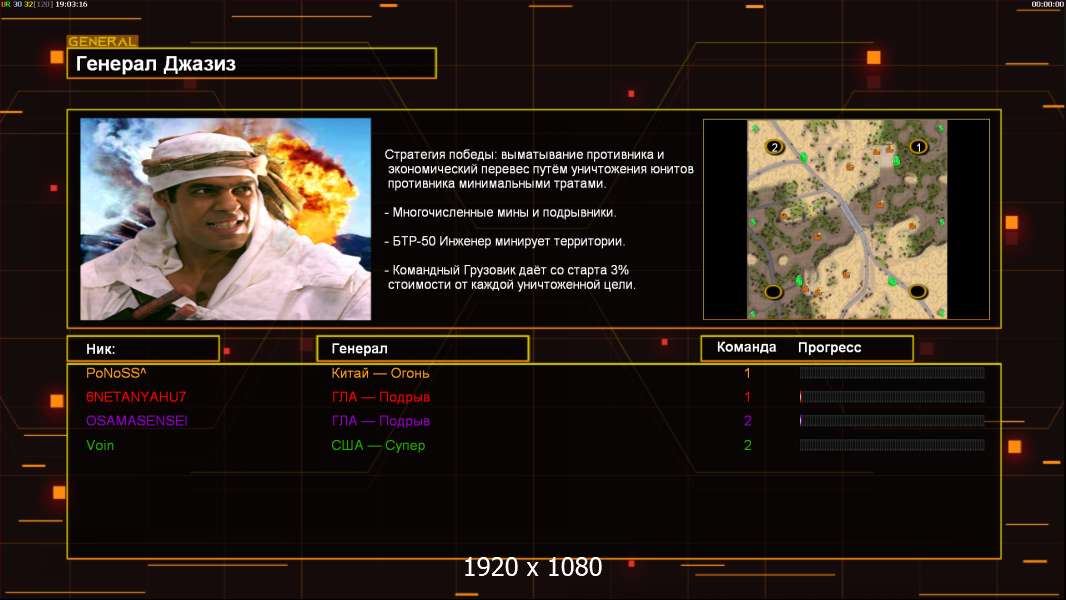Click the GENERAL label tag above title

(102, 42)
